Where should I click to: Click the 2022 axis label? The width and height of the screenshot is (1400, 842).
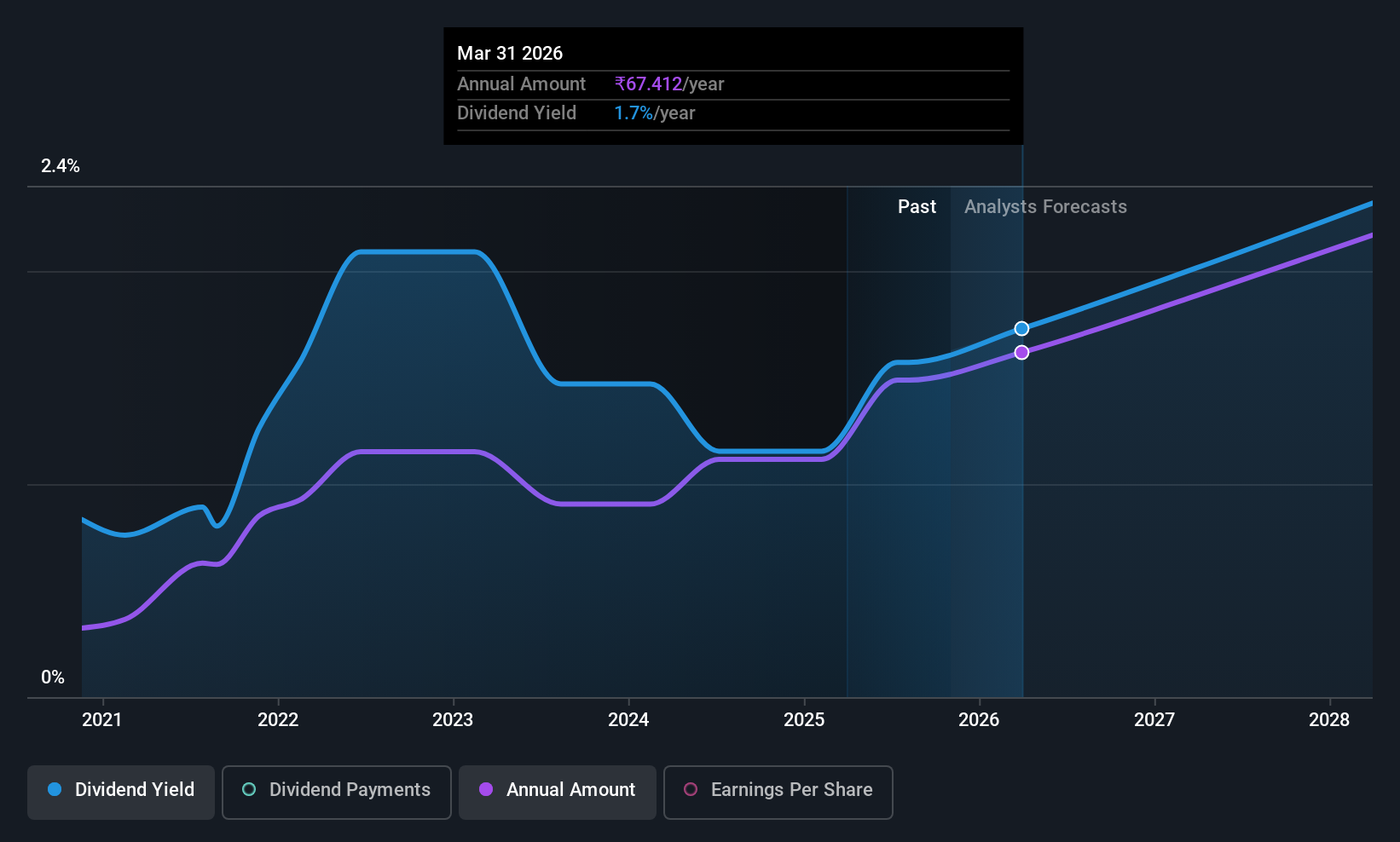278,720
